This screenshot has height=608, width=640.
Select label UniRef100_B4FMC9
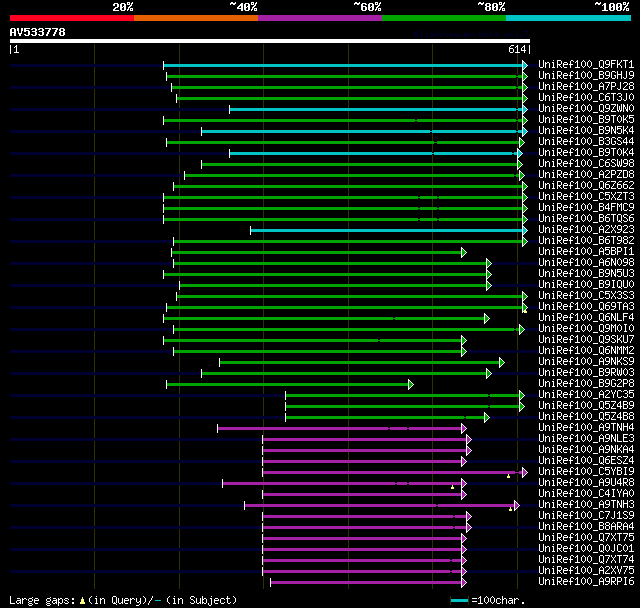[586, 208]
